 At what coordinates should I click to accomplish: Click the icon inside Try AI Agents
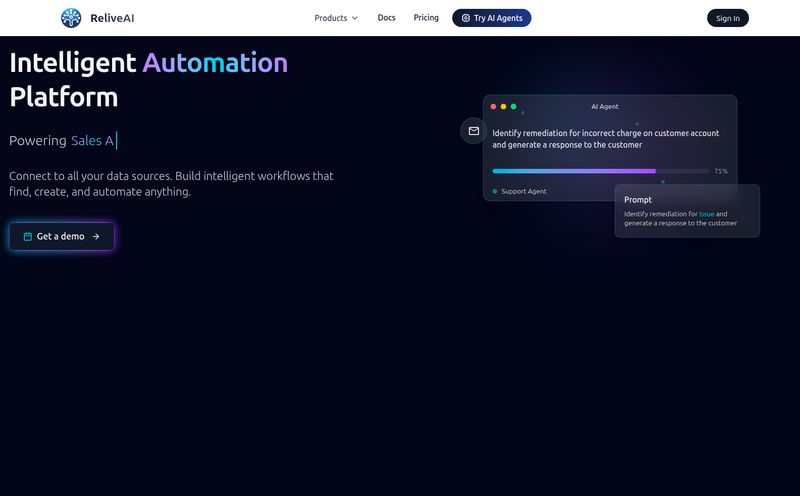pos(466,18)
